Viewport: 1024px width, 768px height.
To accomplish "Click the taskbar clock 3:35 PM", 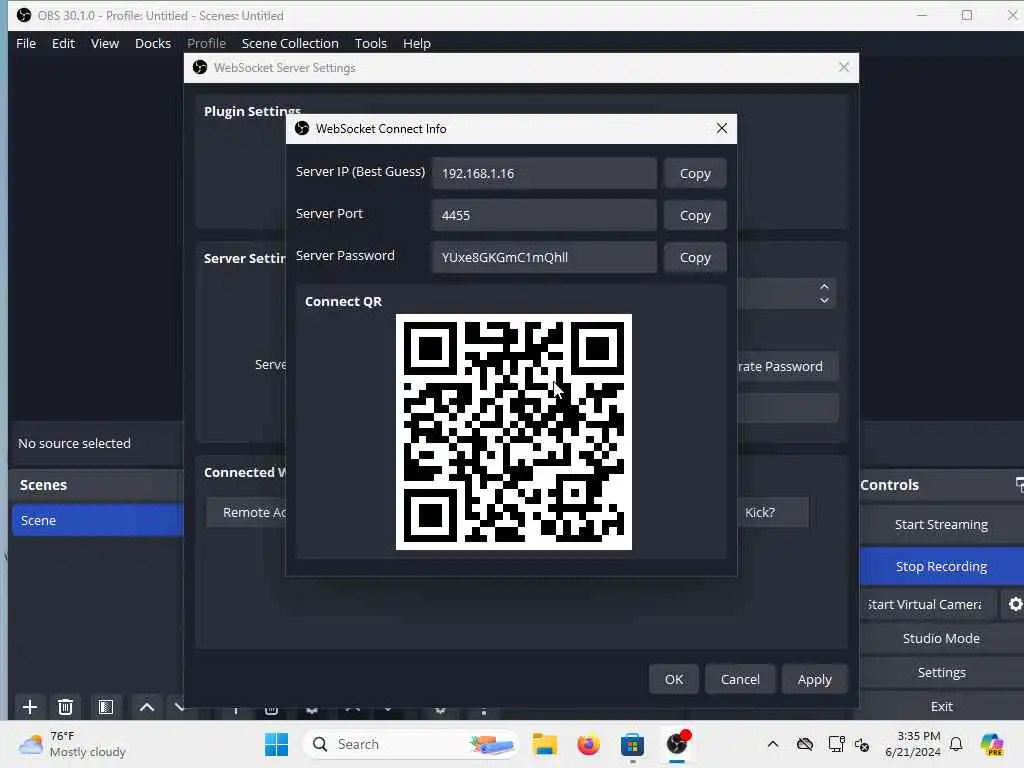I will click(x=912, y=744).
